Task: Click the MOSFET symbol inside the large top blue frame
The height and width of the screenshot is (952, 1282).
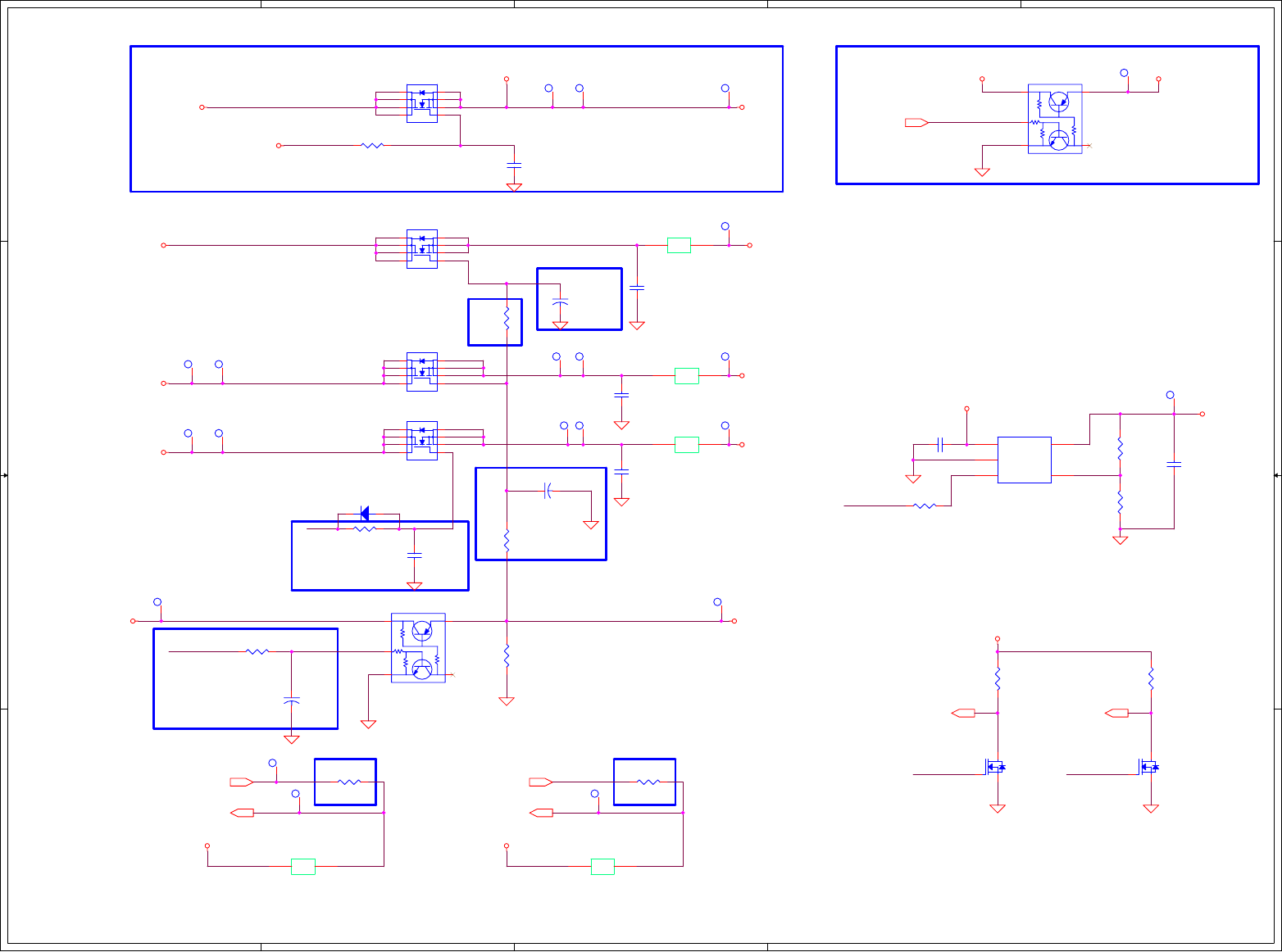Action: [x=422, y=103]
